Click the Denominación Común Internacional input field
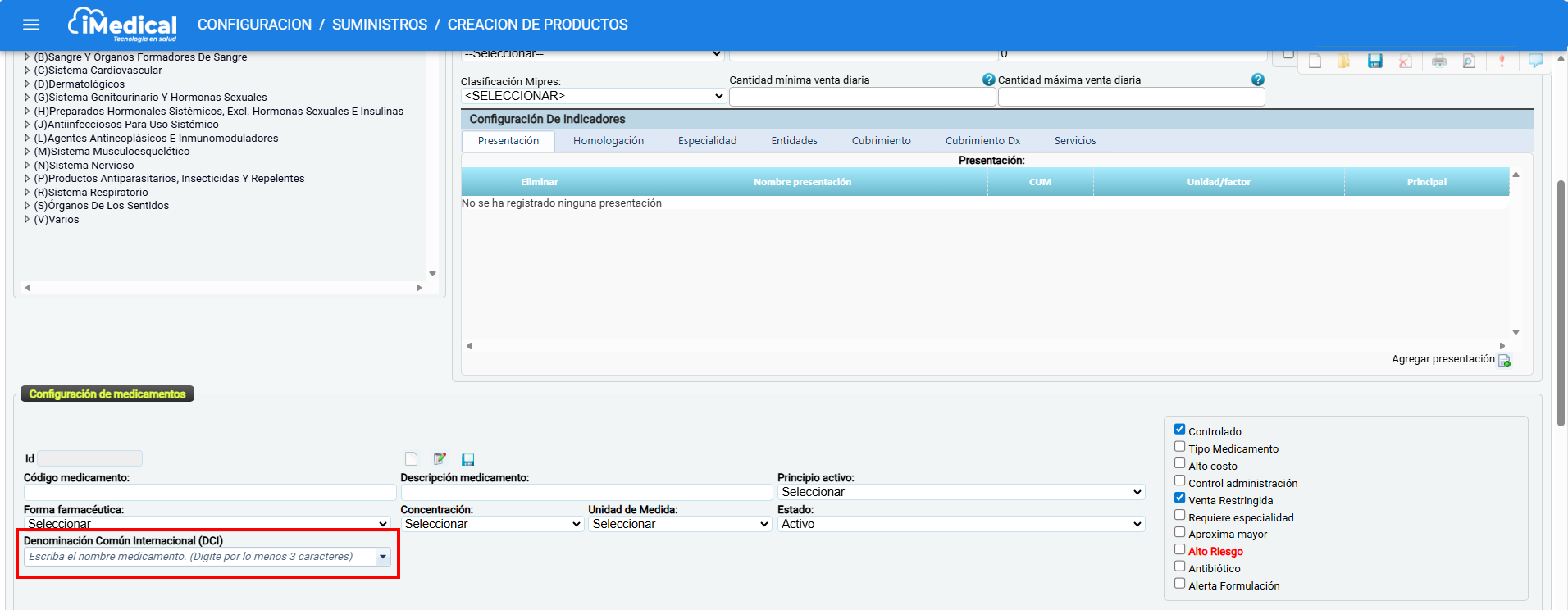This screenshot has width=1568, height=610. pyautogui.click(x=199, y=557)
